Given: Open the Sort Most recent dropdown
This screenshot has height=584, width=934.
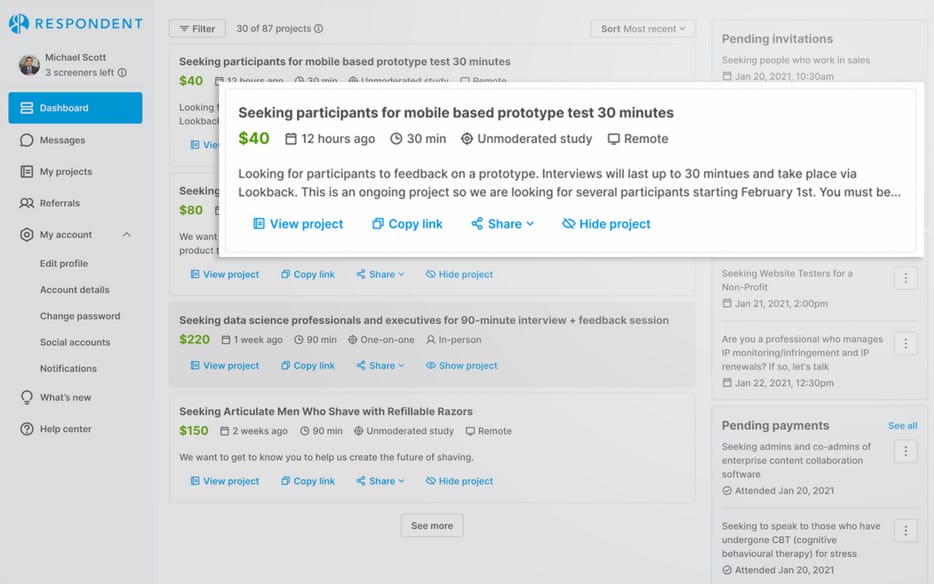Looking at the screenshot, I should (643, 29).
